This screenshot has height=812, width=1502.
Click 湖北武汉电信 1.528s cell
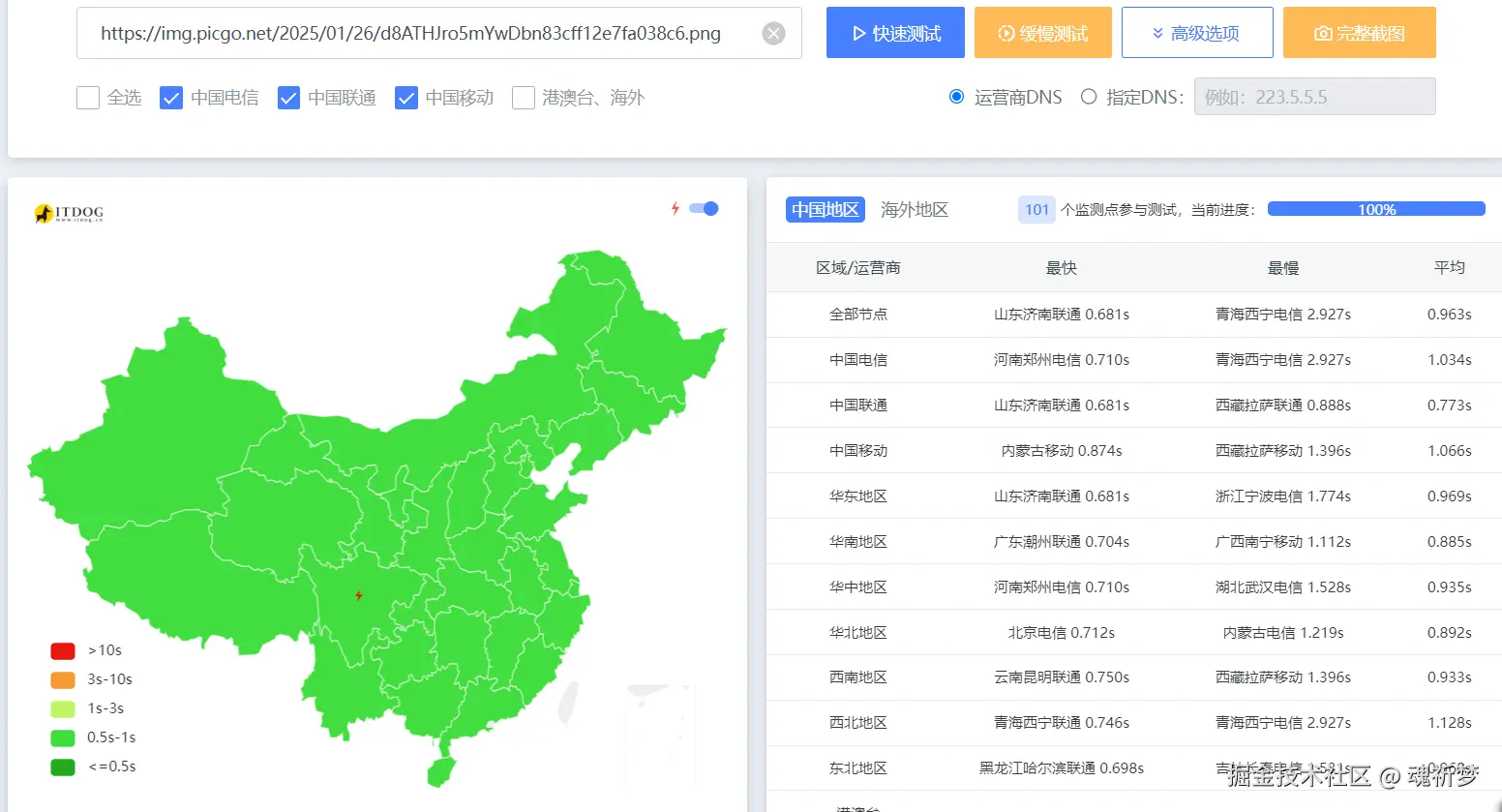coord(1283,587)
